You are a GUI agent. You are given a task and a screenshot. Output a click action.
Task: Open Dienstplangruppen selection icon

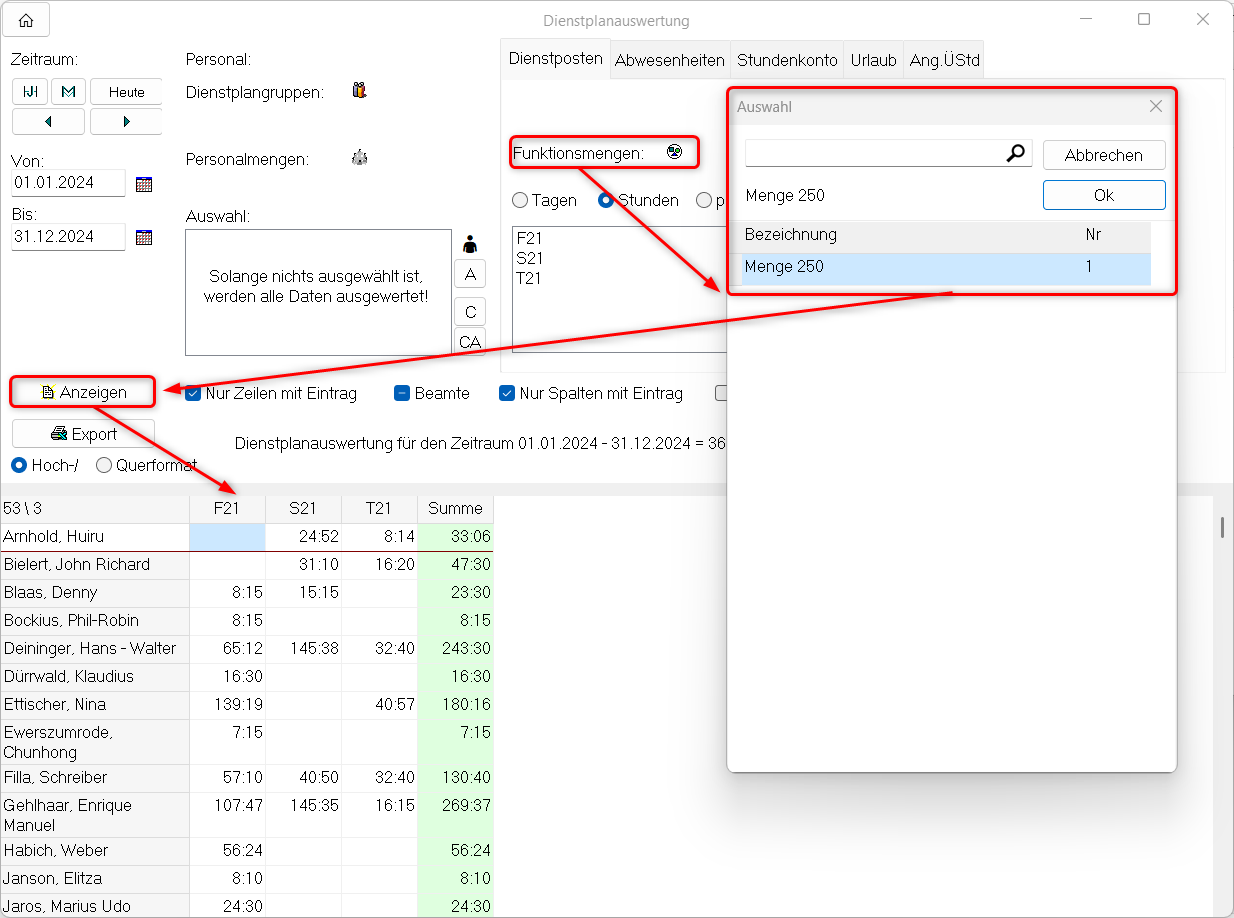click(360, 91)
